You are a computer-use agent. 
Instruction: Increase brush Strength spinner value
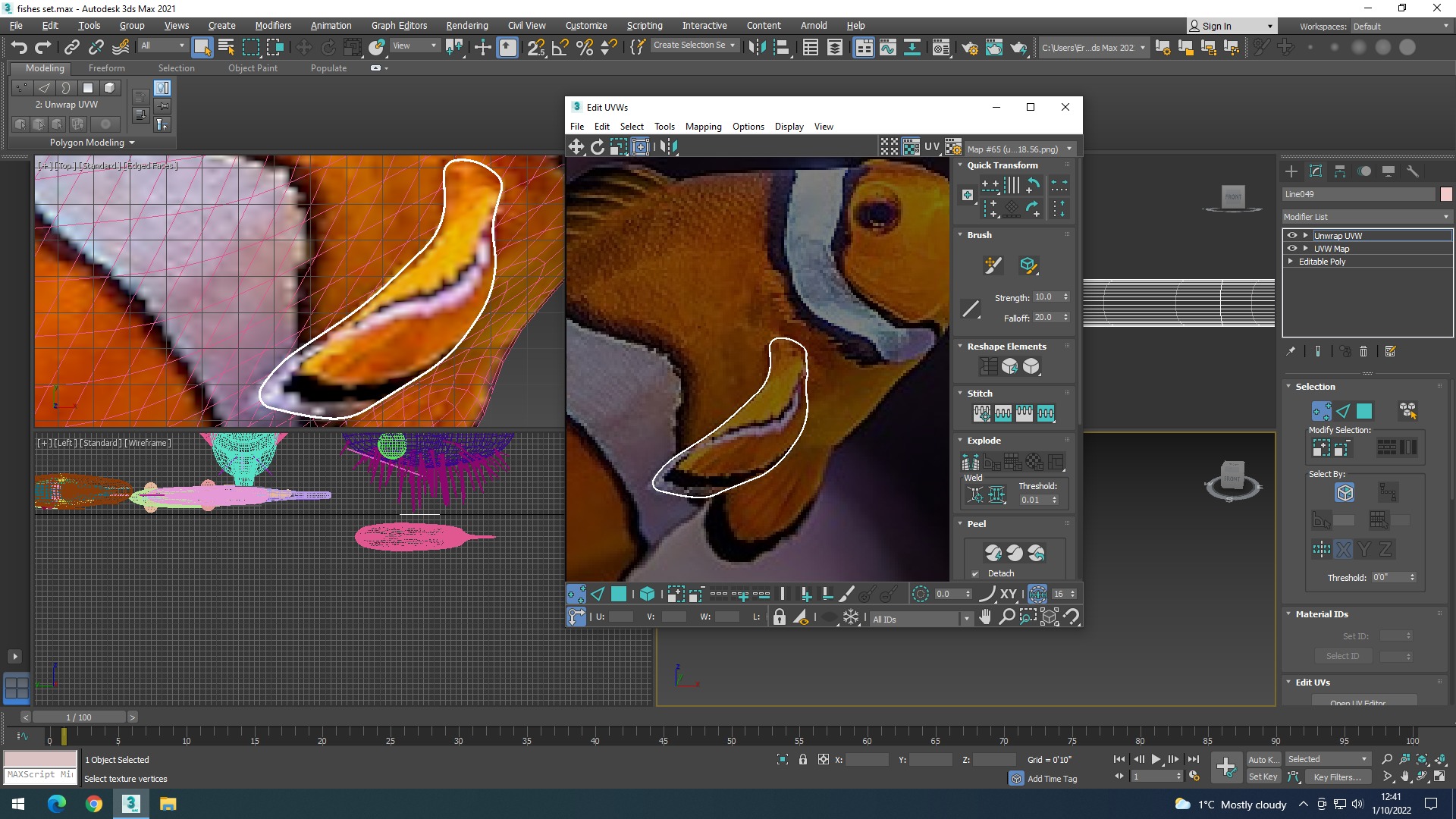coord(1065,294)
